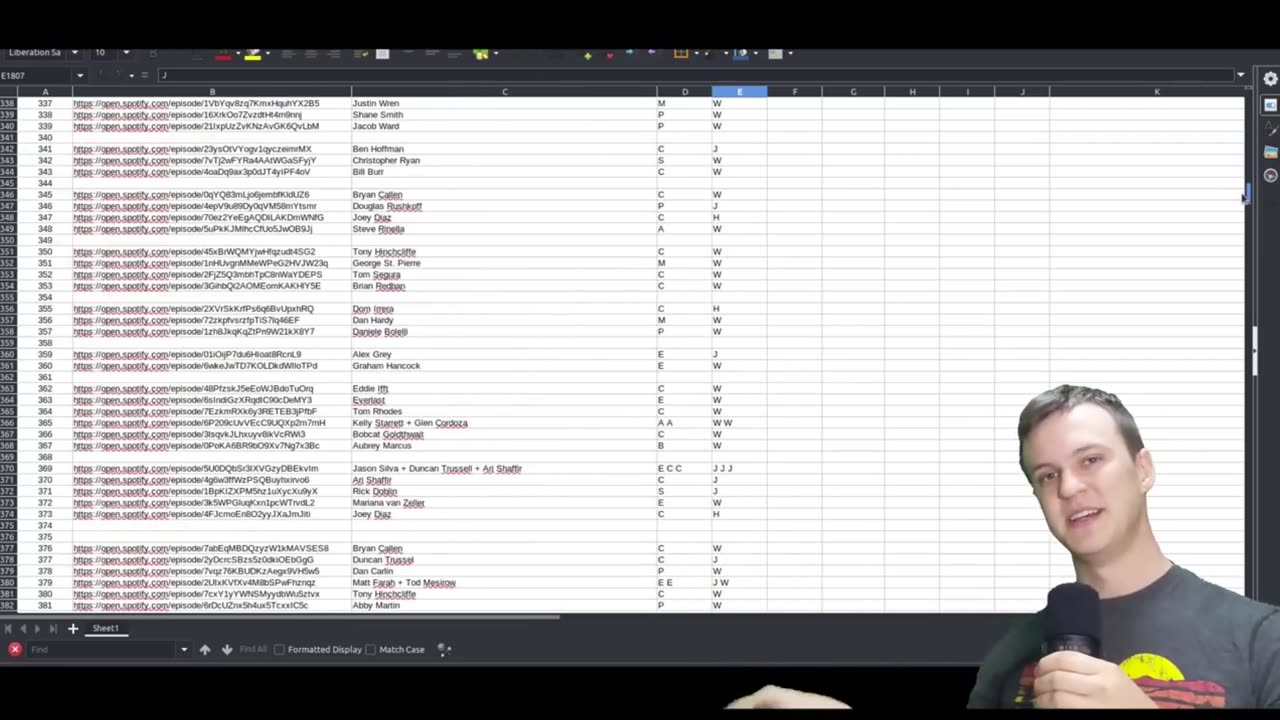Click Find All button
Viewport: 1280px width, 720px height.
253,649
